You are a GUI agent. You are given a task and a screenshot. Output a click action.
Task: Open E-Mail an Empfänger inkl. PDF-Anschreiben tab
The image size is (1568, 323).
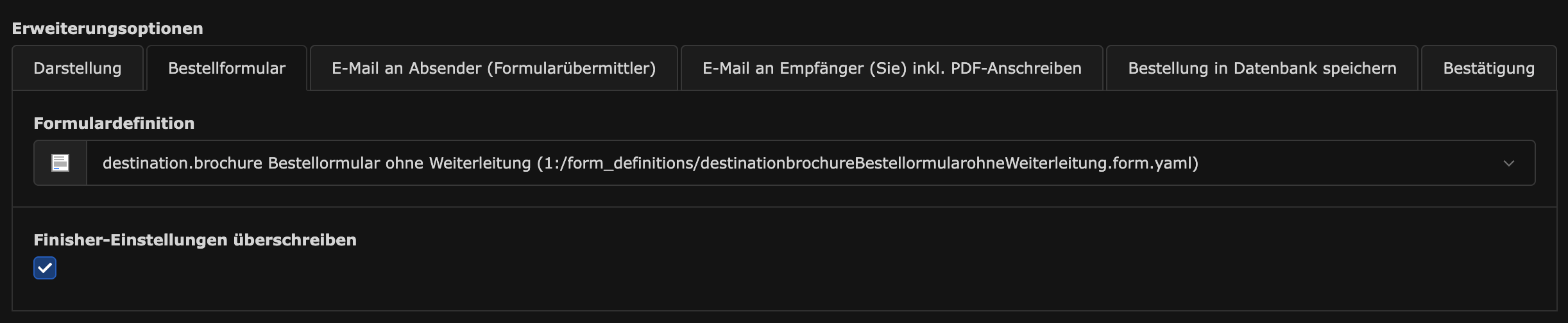pyautogui.click(x=892, y=68)
